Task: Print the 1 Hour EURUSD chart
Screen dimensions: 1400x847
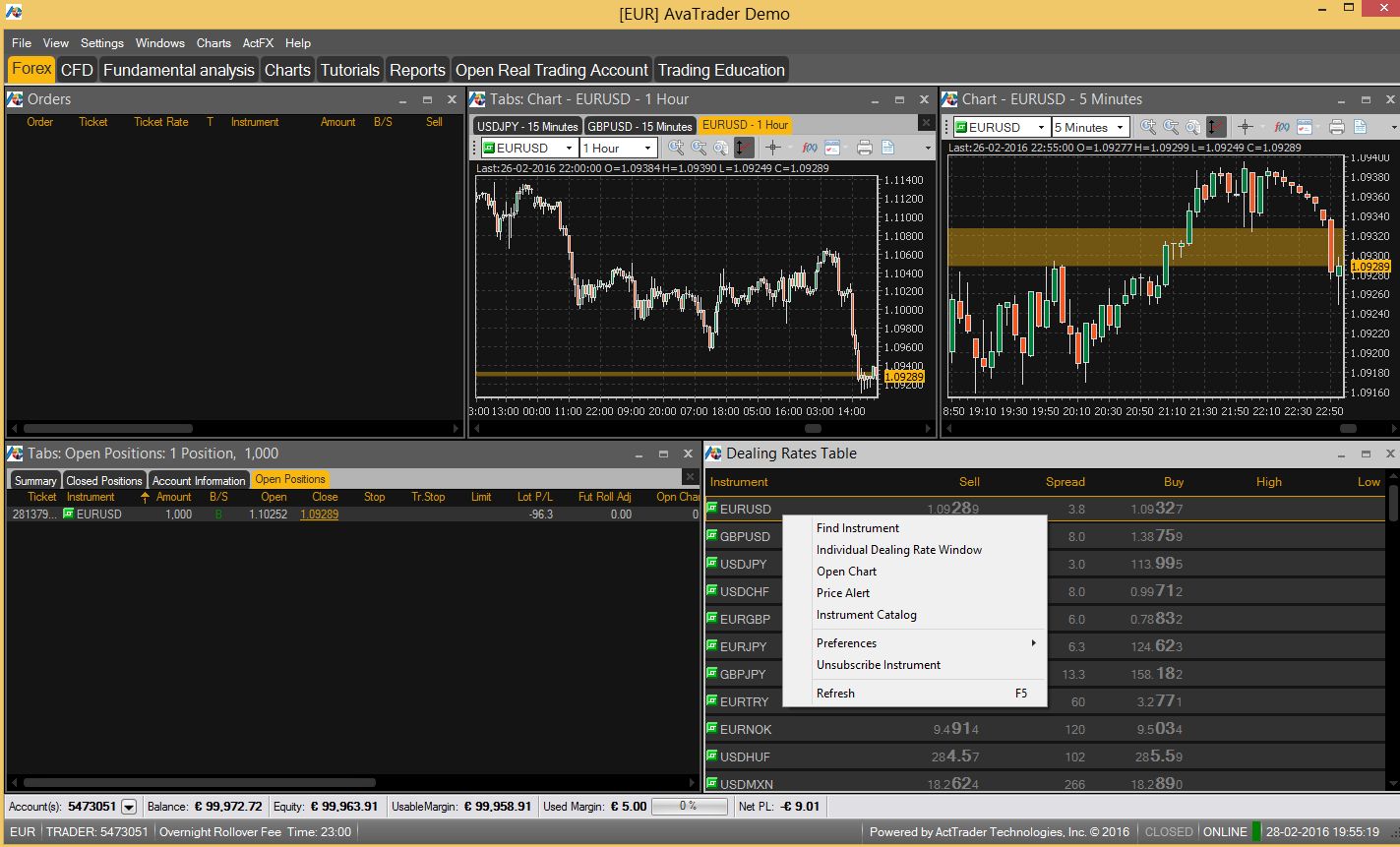Action: pos(864,148)
